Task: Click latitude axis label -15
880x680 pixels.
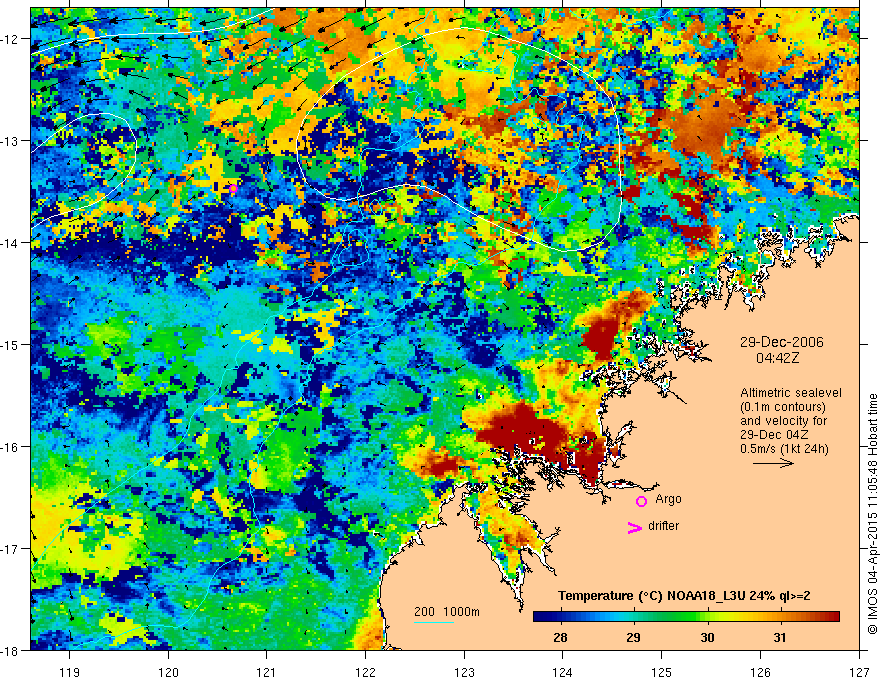Action: 11,344
